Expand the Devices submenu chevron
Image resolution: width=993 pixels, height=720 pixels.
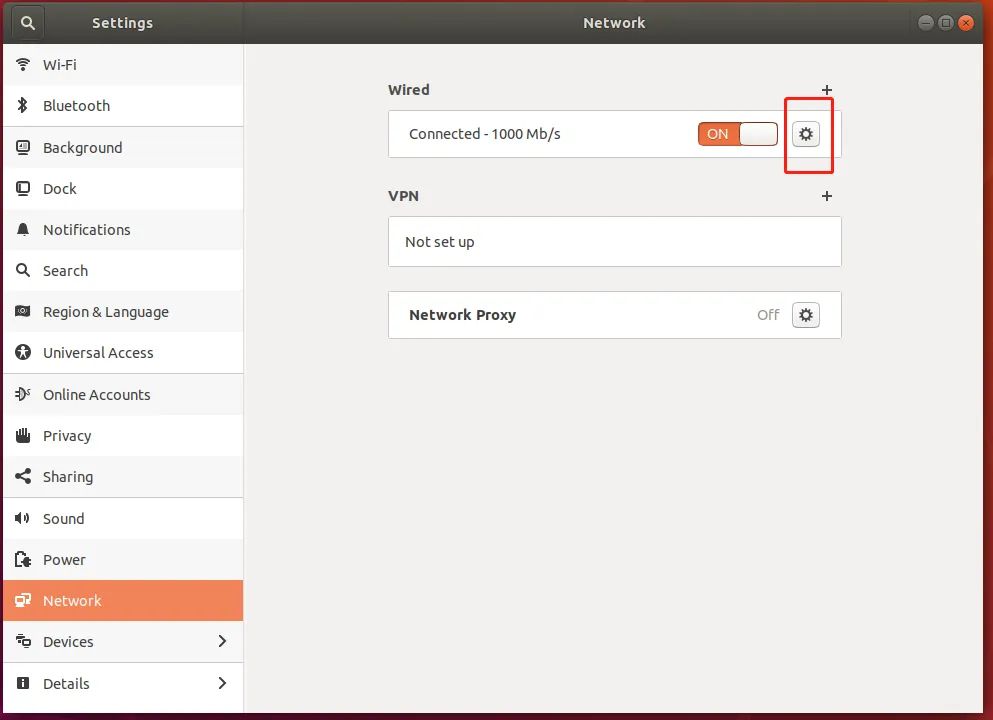tap(222, 641)
